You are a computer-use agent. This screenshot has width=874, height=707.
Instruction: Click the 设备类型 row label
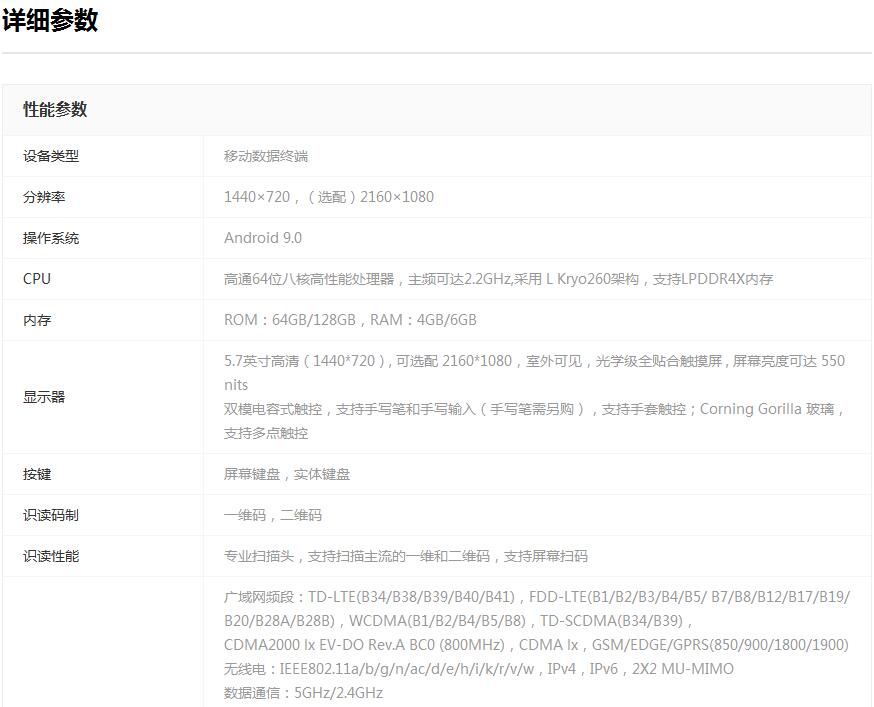pyautogui.click(x=51, y=156)
